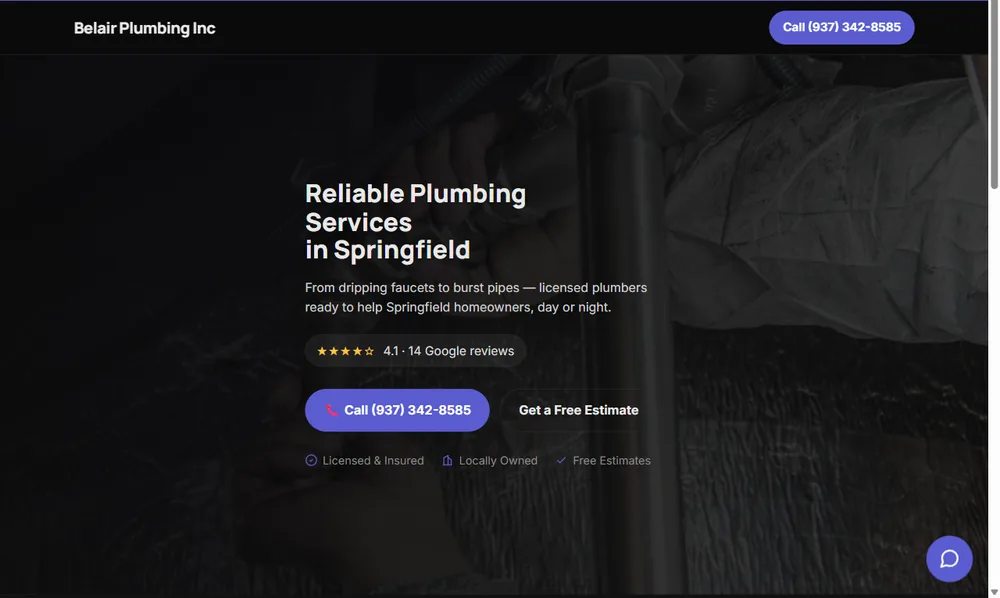Click the phone icon in hero call button
The image size is (1000, 598).
coord(332,411)
